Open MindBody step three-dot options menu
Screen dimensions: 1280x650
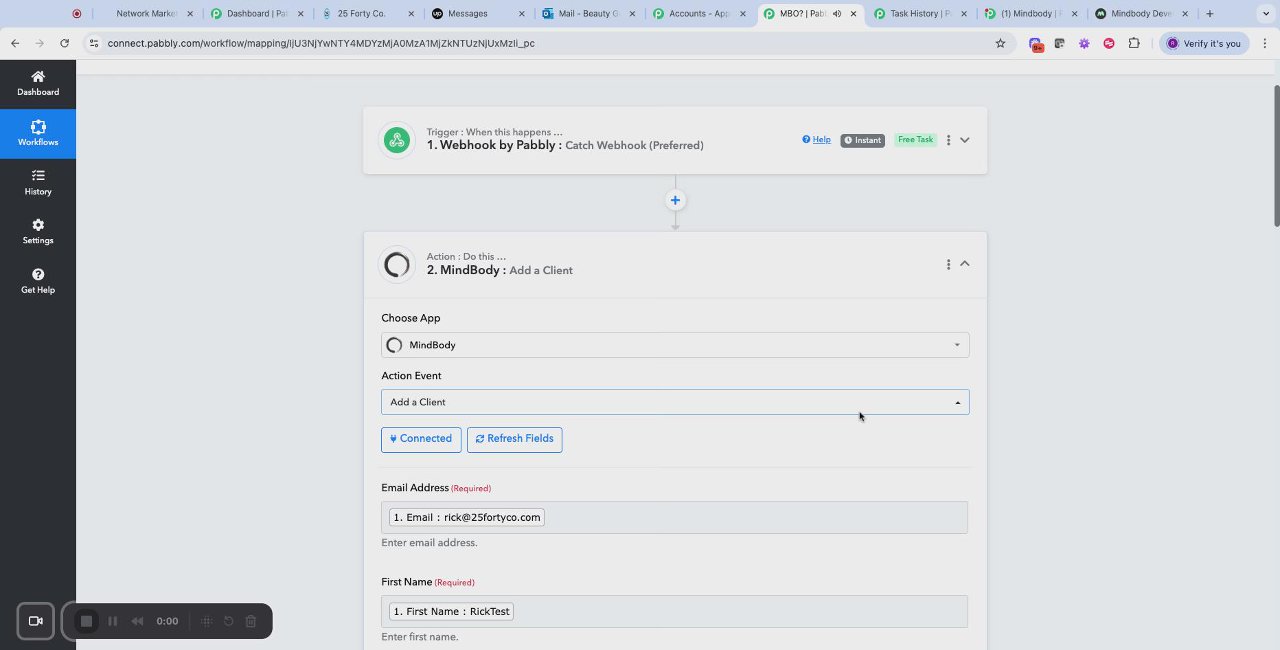pyautogui.click(x=948, y=264)
